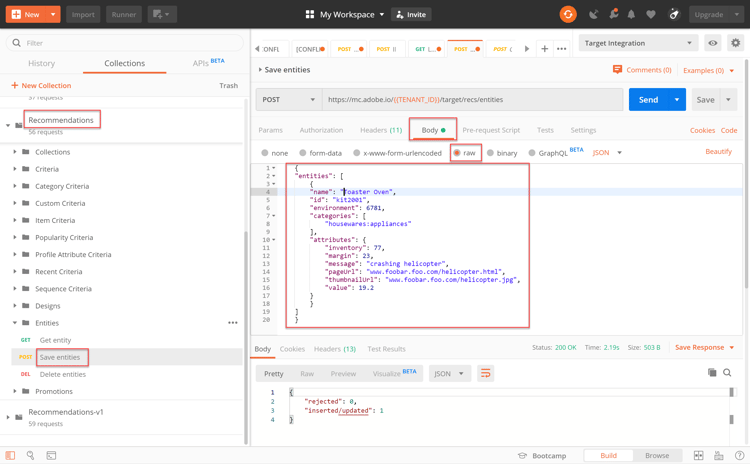This screenshot has height=464, width=750.
Task: Click the collection Filter search field
Action: click(125, 43)
